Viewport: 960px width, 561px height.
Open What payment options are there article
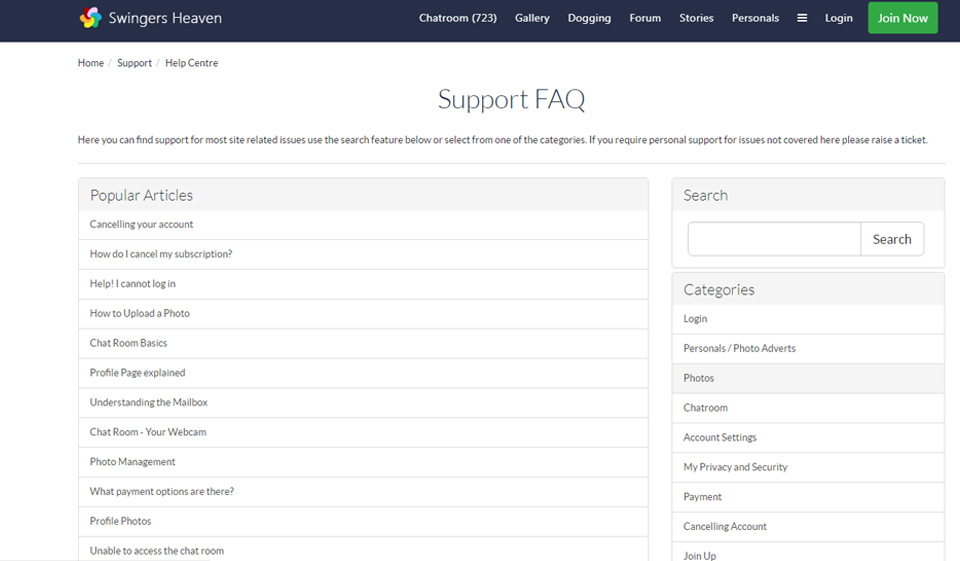pos(162,492)
